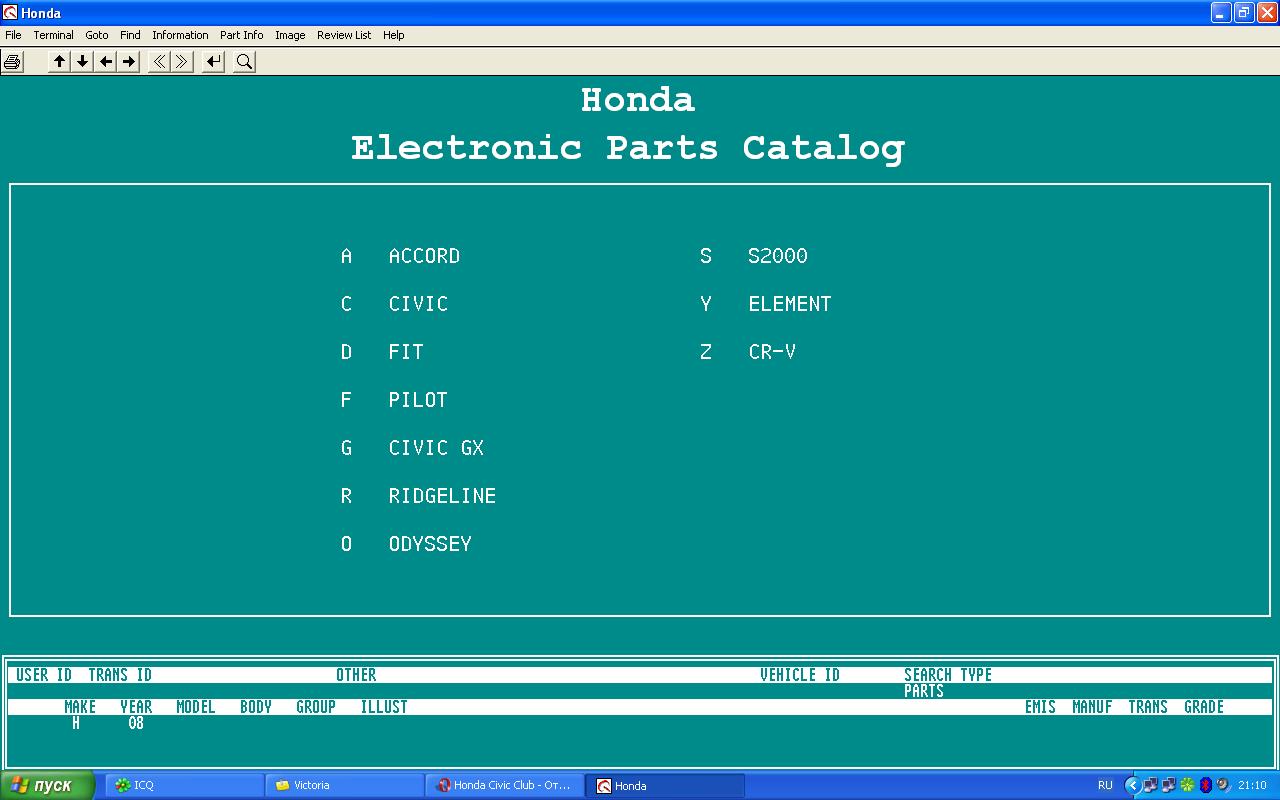Screen dimensions: 1280x800
Task: Click the volume speaker tray icon
Action: [1223, 785]
